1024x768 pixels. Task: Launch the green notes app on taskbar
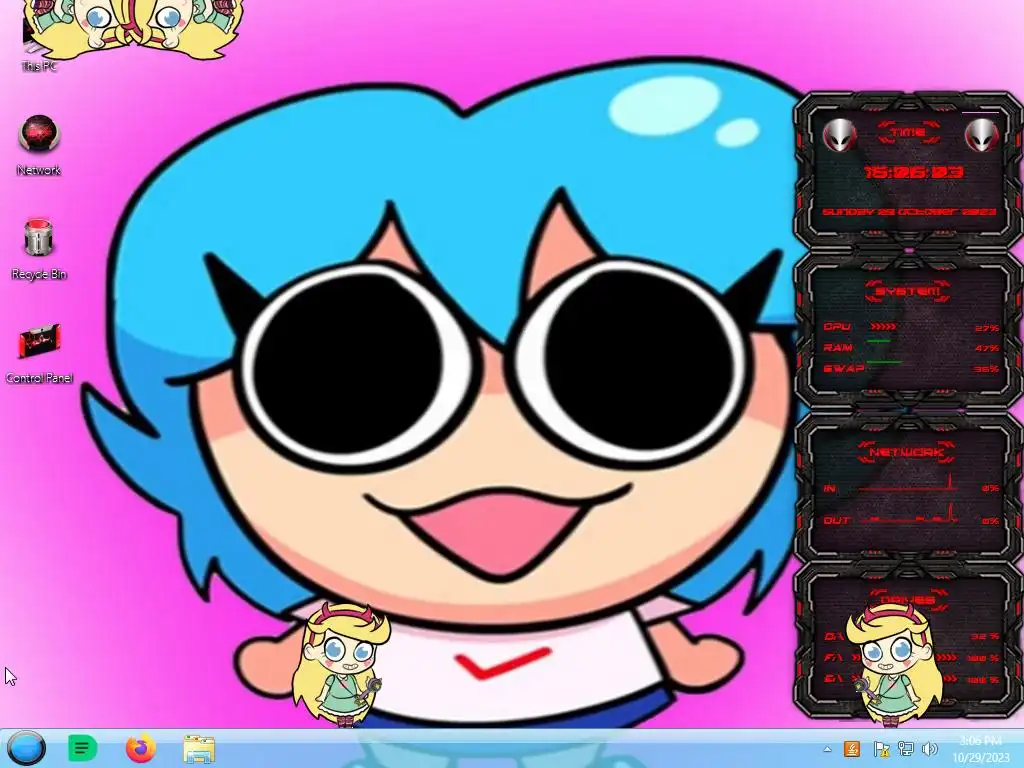click(83, 748)
